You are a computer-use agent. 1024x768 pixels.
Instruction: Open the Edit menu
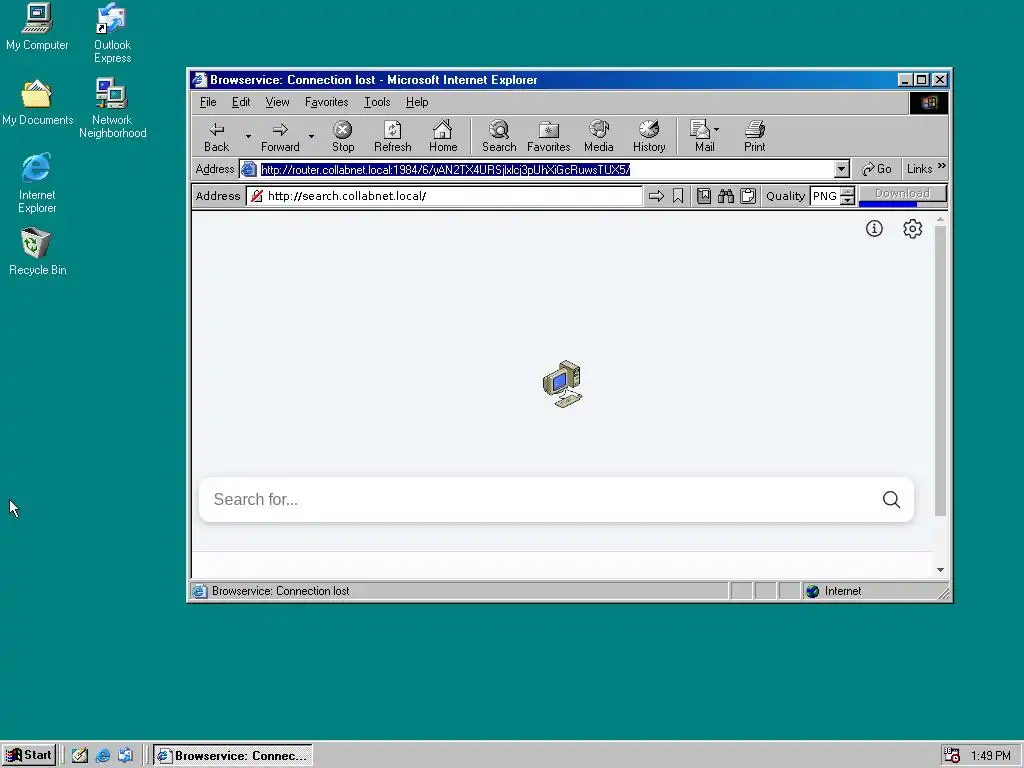pos(240,102)
